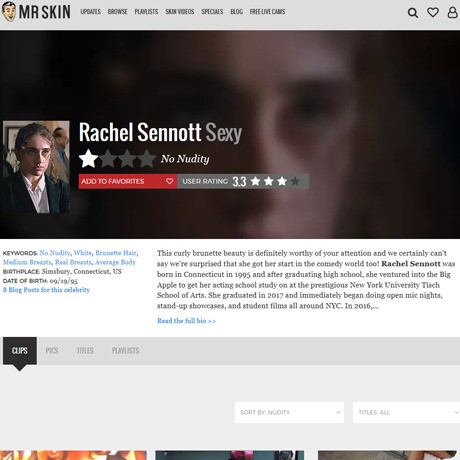Open the Browse menu item
460x460 pixels.
point(117,12)
